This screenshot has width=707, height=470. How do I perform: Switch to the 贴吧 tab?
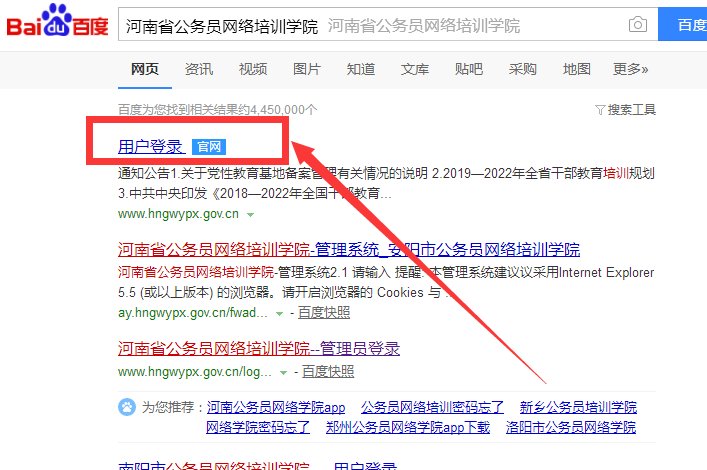pos(469,69)
